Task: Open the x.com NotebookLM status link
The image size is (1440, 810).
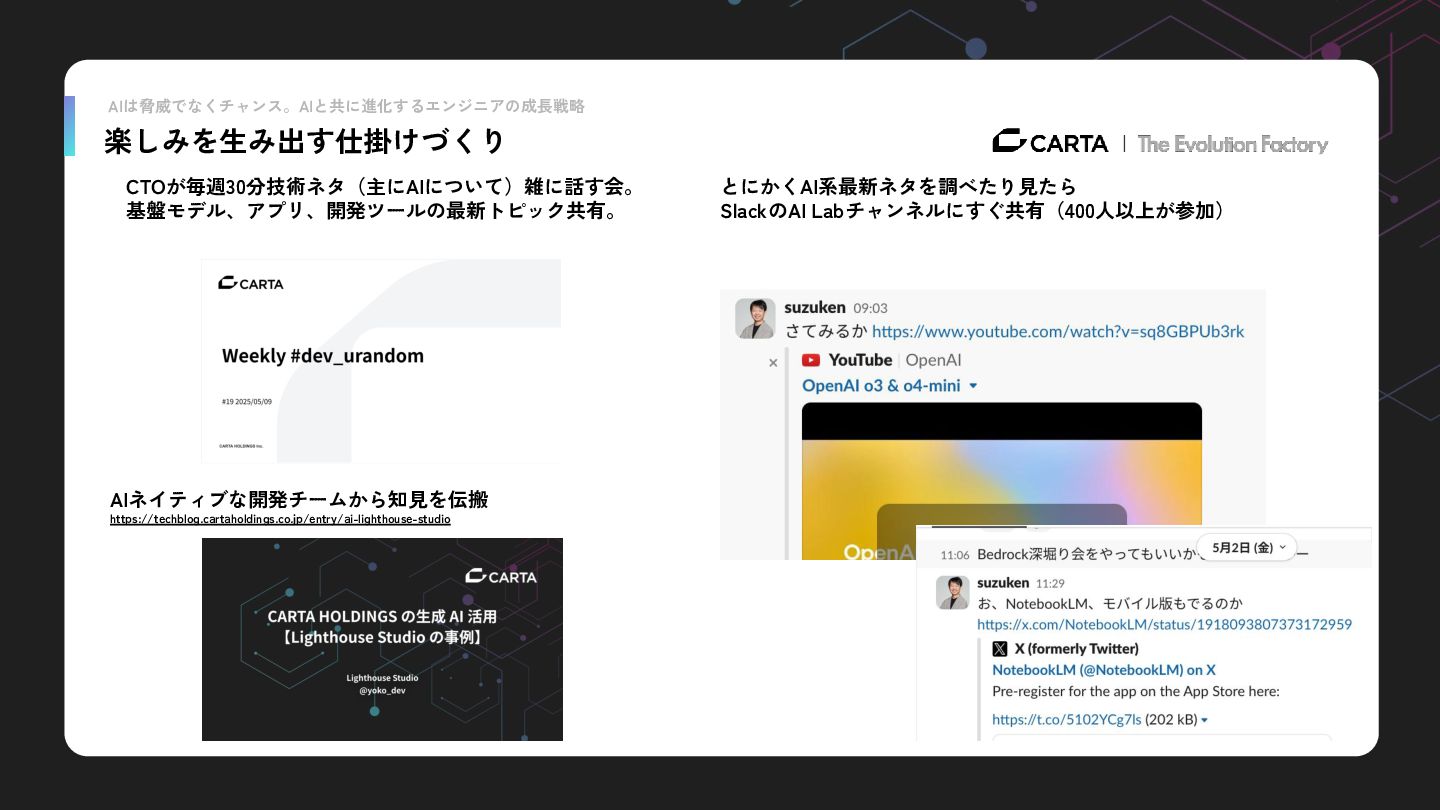Action: coord(1164,625)
